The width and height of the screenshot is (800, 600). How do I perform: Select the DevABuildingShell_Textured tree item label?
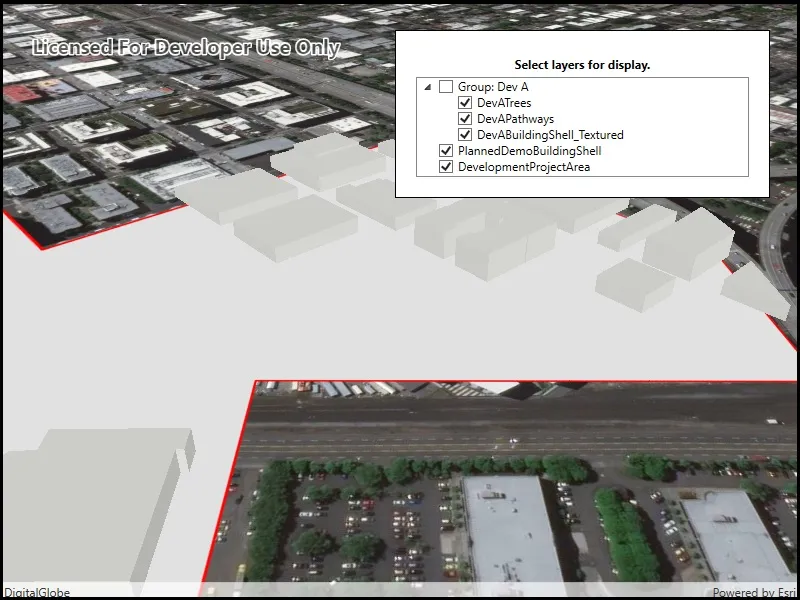click(x=550, y=135)
